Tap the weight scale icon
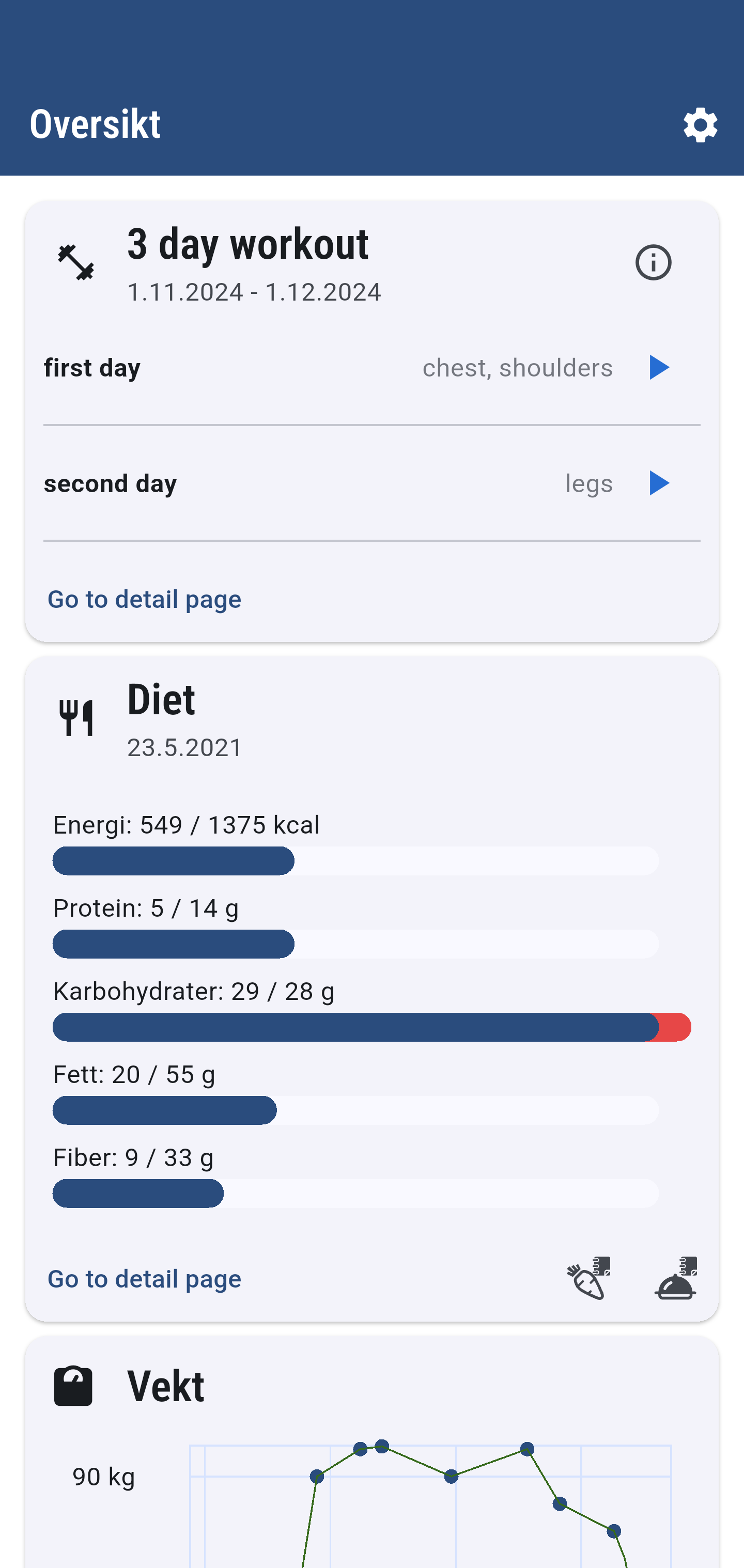Viewport: 744px width, 1568px height. point(74,1386)
